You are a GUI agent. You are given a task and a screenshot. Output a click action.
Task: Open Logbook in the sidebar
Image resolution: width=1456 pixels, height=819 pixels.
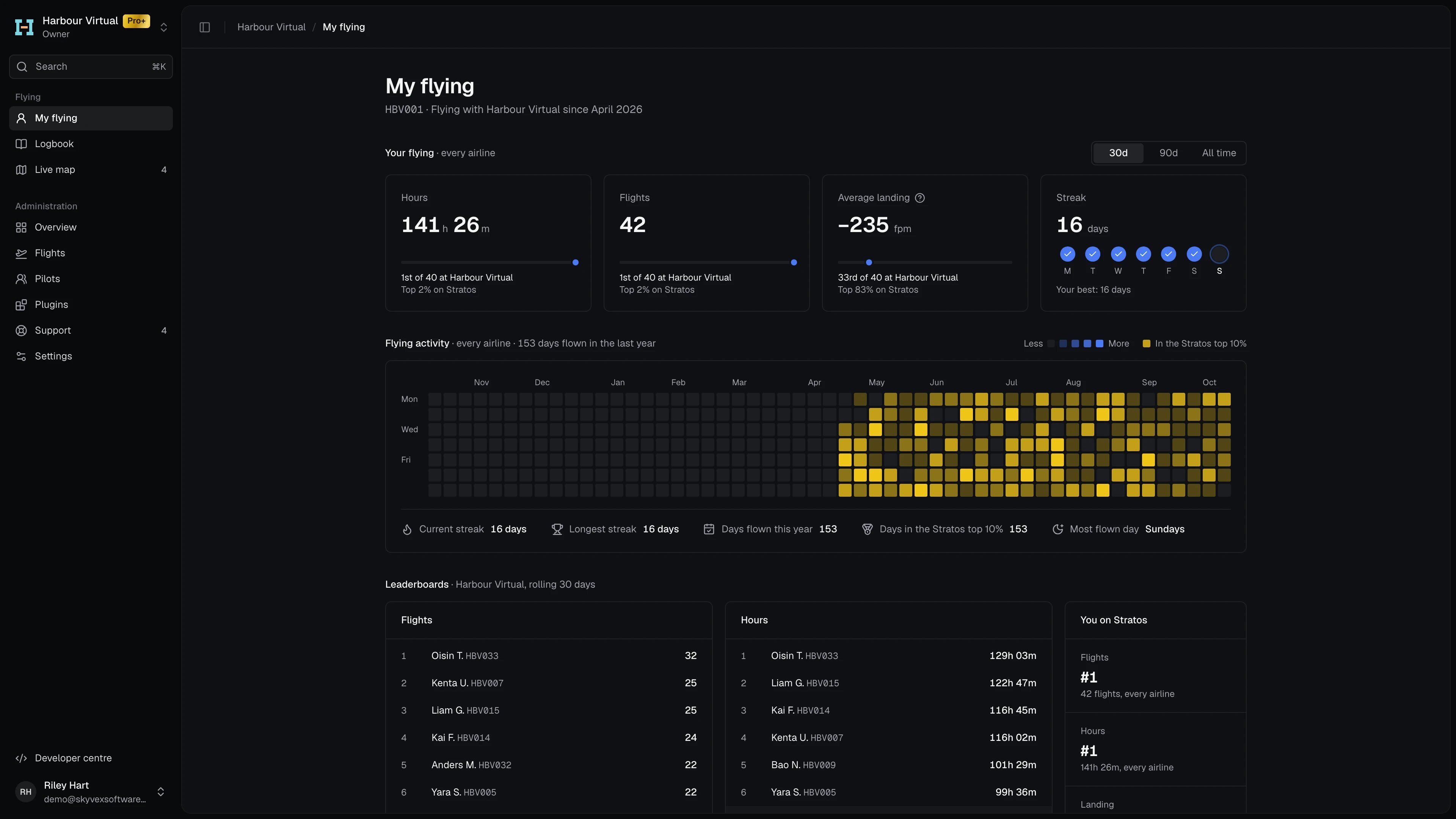coord(91,144)
